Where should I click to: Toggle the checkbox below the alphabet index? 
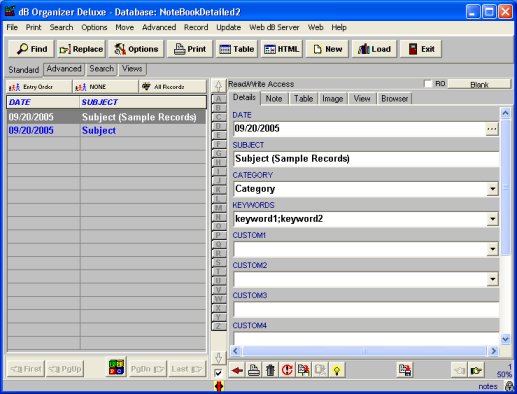218,373
